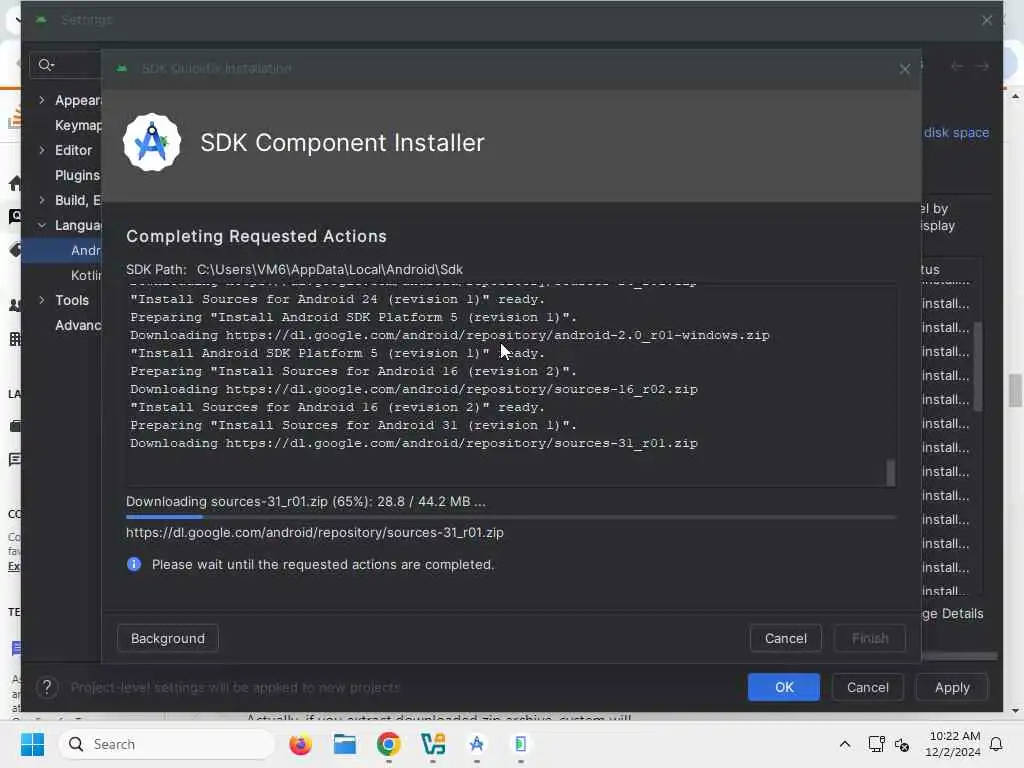This screenshot has height=768, width=1024.
Task: Click the Settings search magnifier icon
Action: coord(45,65)
